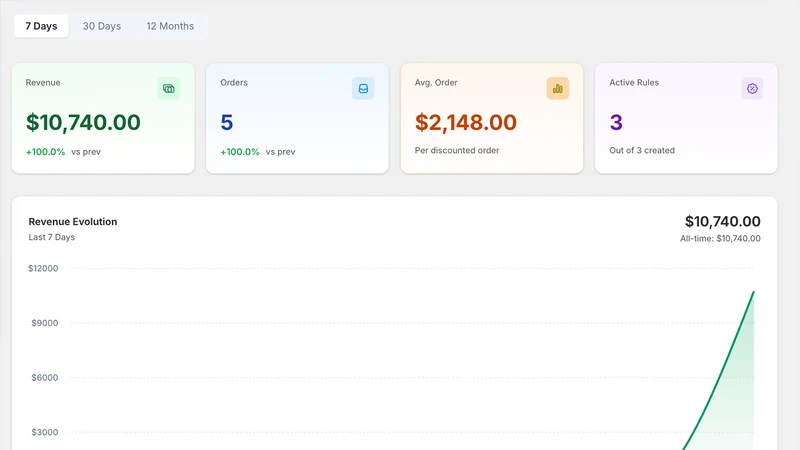Click the $6000 axis label
Viewport: 800px width, 450px height.
pos(45,378)
